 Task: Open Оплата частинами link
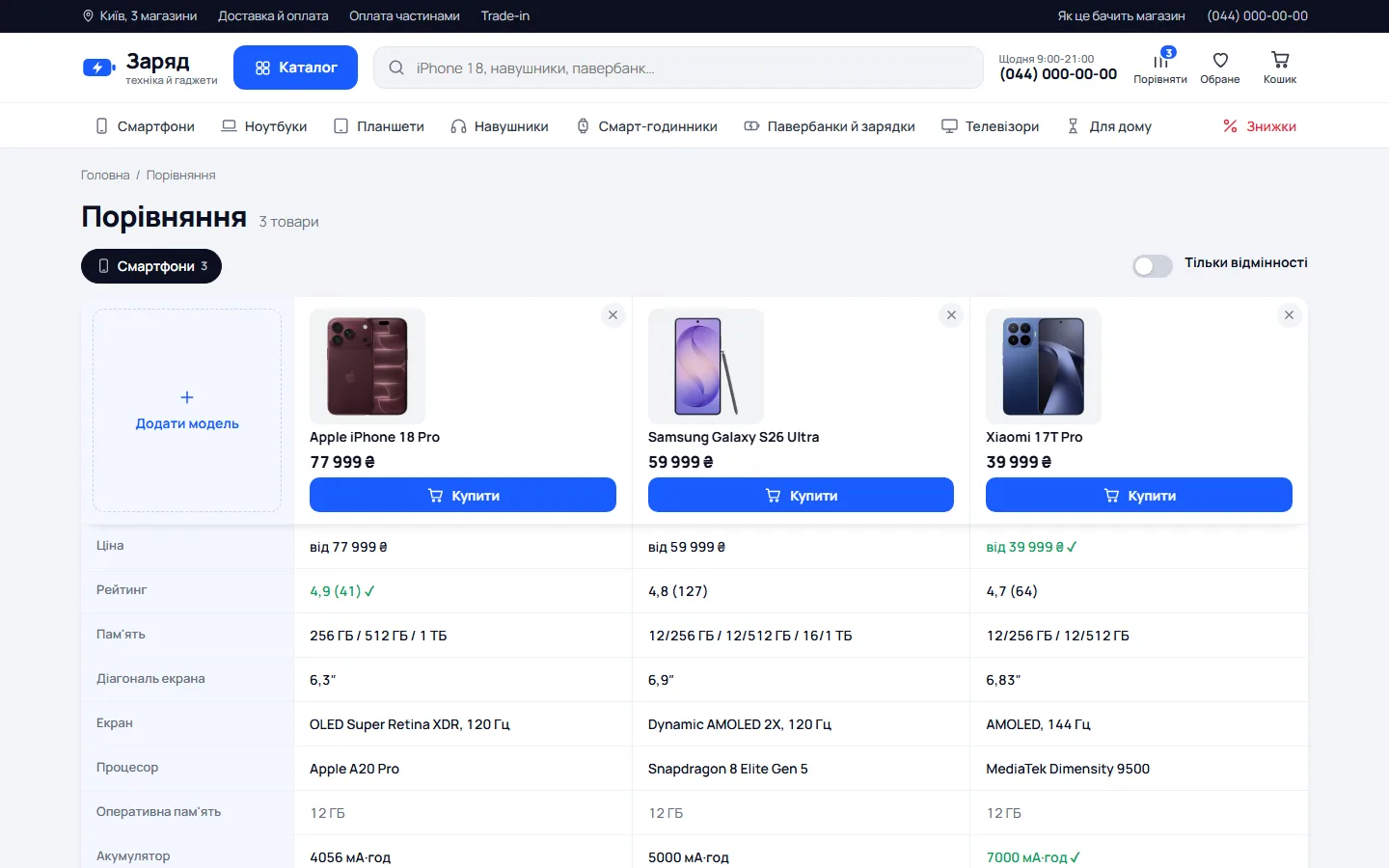point(404,15)
